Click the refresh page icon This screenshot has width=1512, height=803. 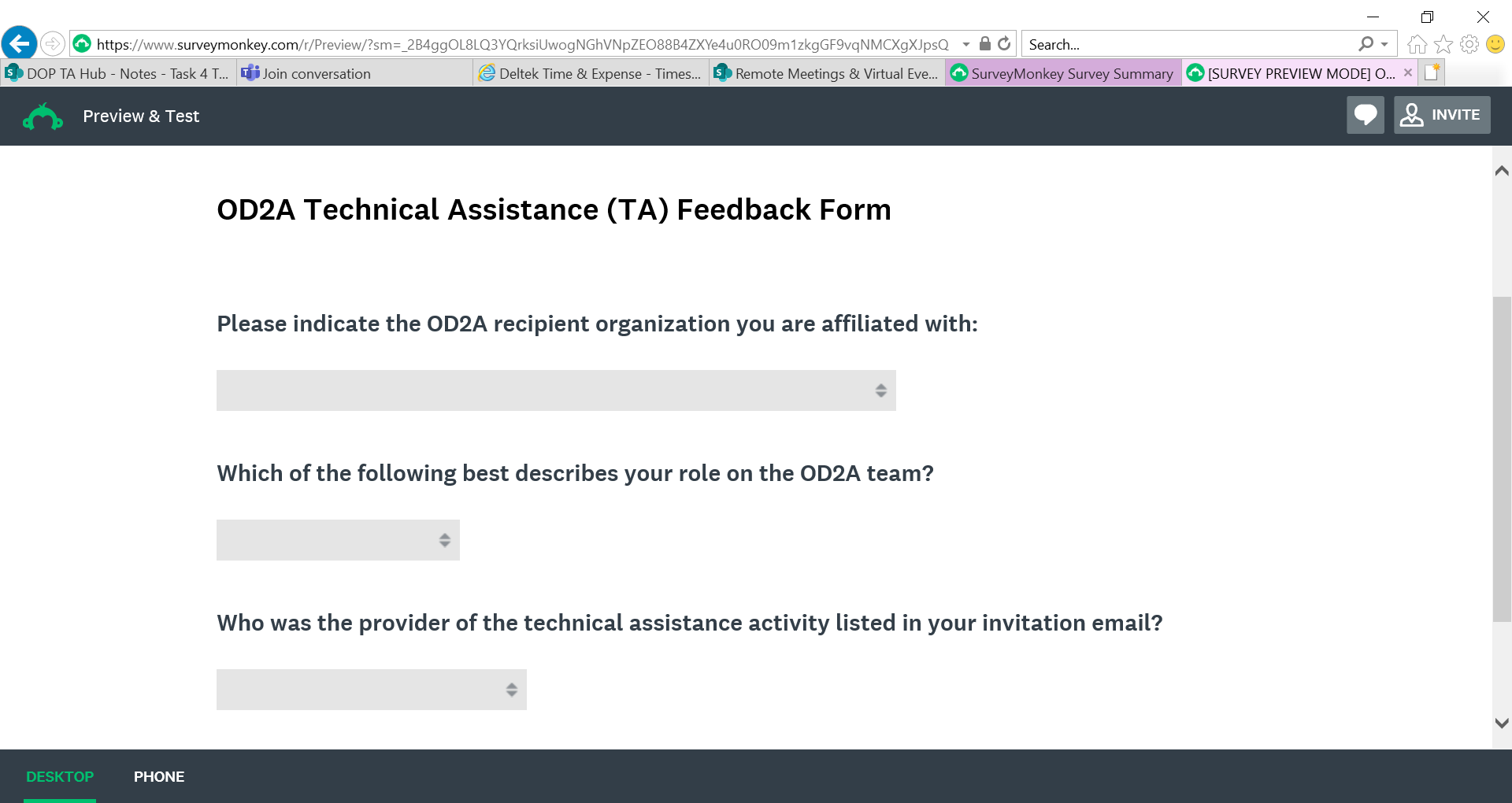coord(1004,44)
